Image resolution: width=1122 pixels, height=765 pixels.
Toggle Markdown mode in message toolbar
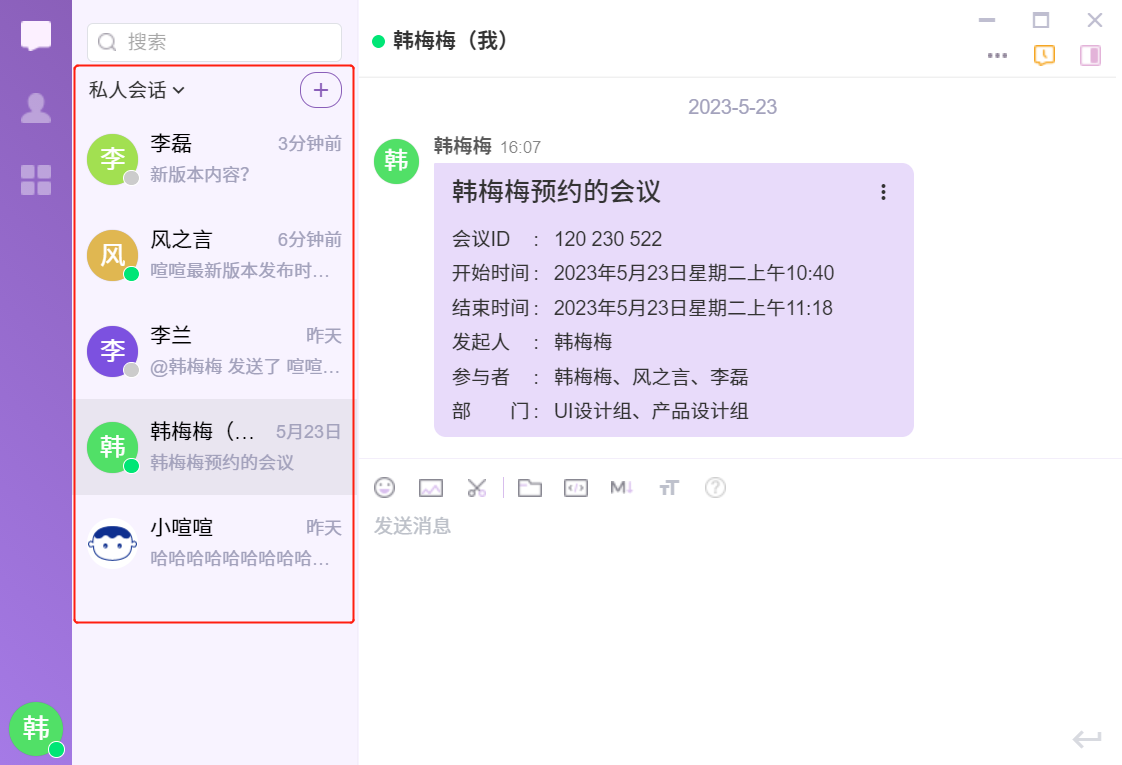click(622, 488)
